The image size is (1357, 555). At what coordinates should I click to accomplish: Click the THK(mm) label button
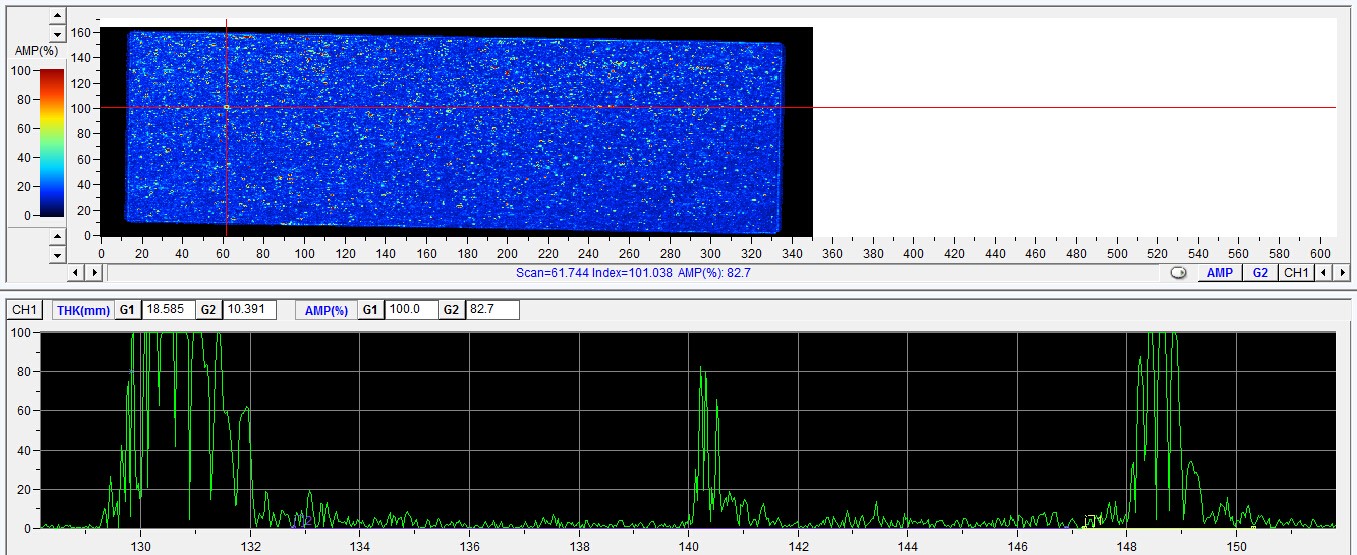83,310
